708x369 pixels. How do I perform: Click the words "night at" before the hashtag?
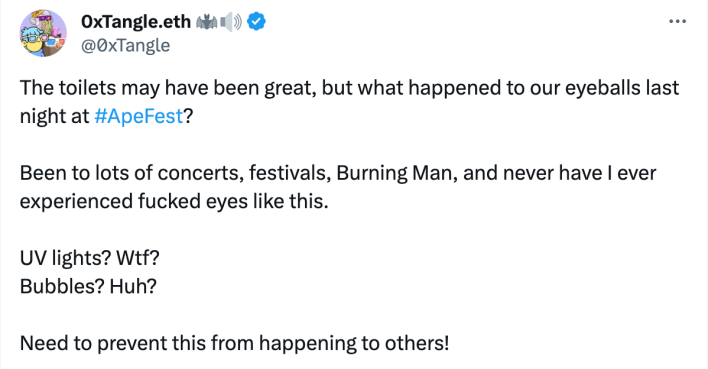[x=54, y=117]
